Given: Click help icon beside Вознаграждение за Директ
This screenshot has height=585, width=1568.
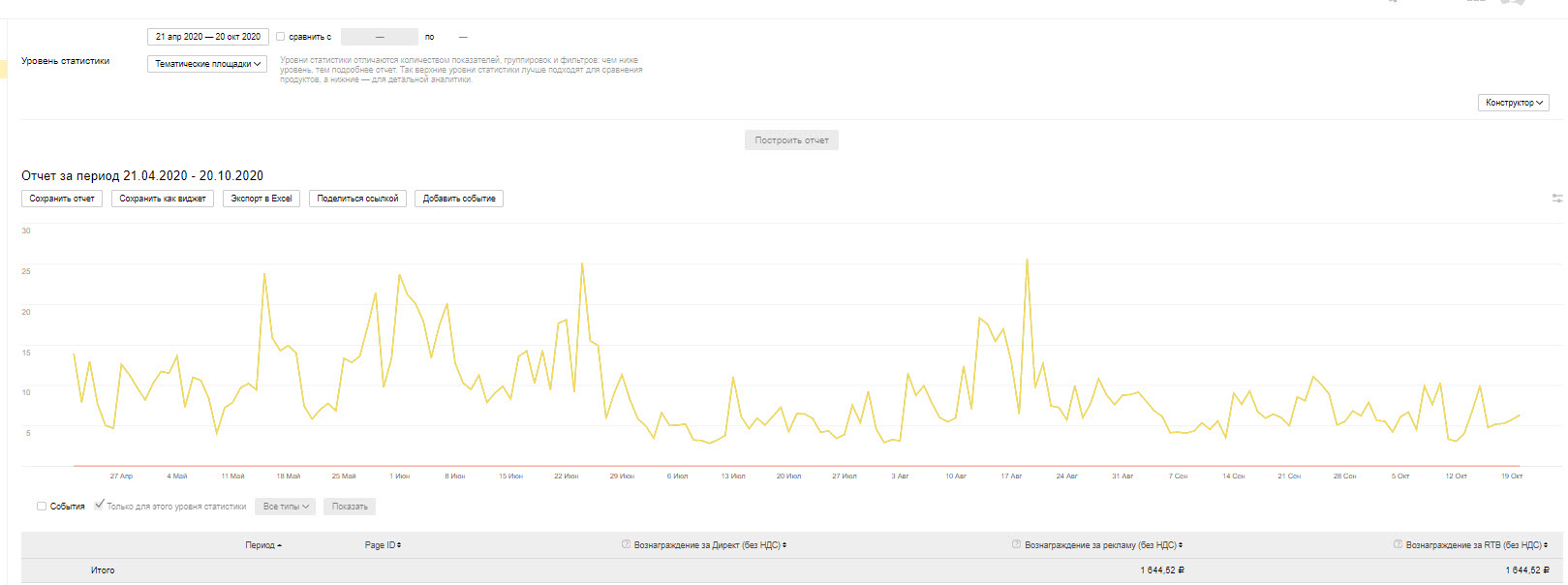Looking at the screenshot, I should tap(626, 544).
